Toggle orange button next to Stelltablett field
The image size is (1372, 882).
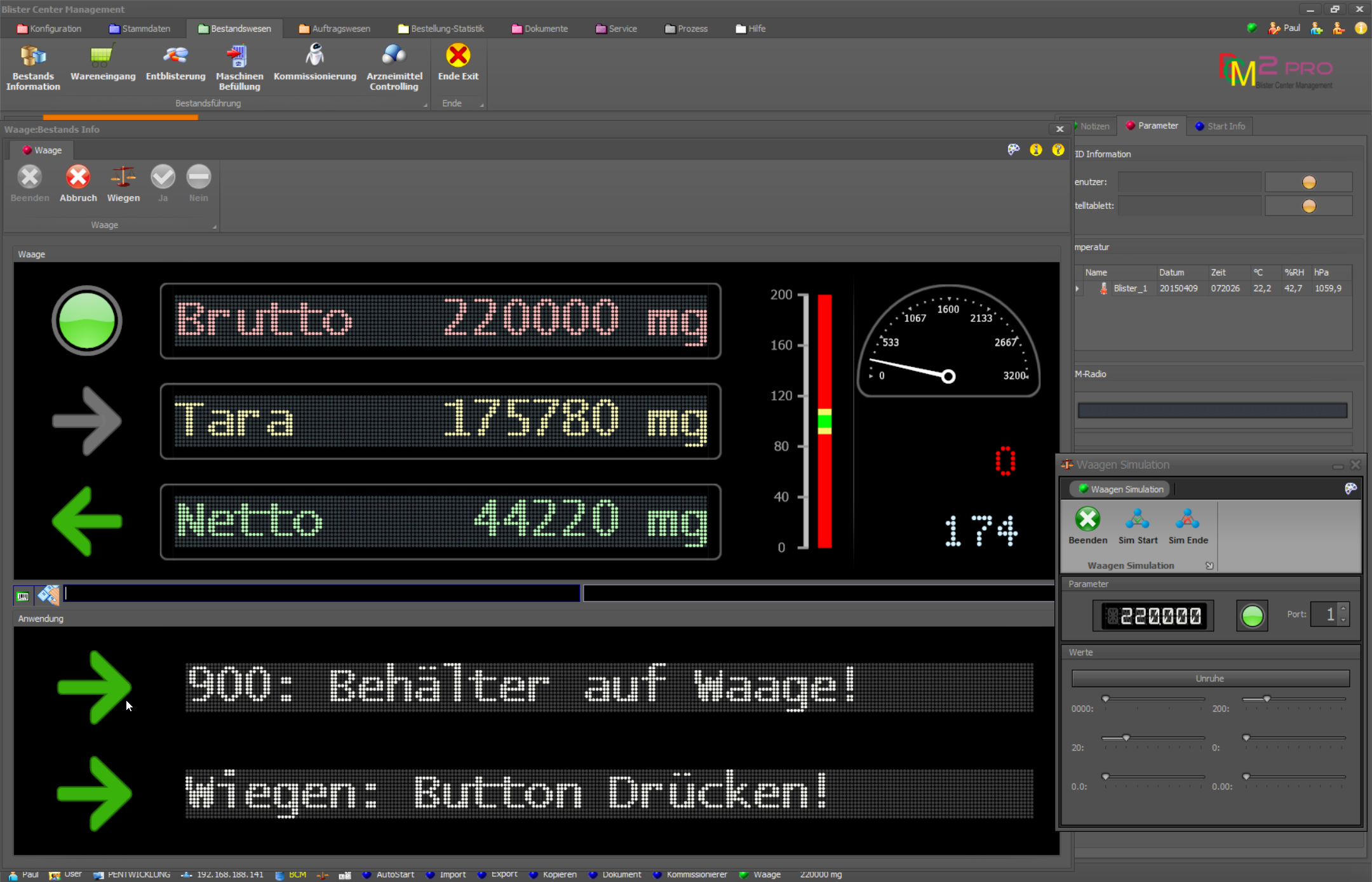pyautogui.click(x=1308, y=206)
